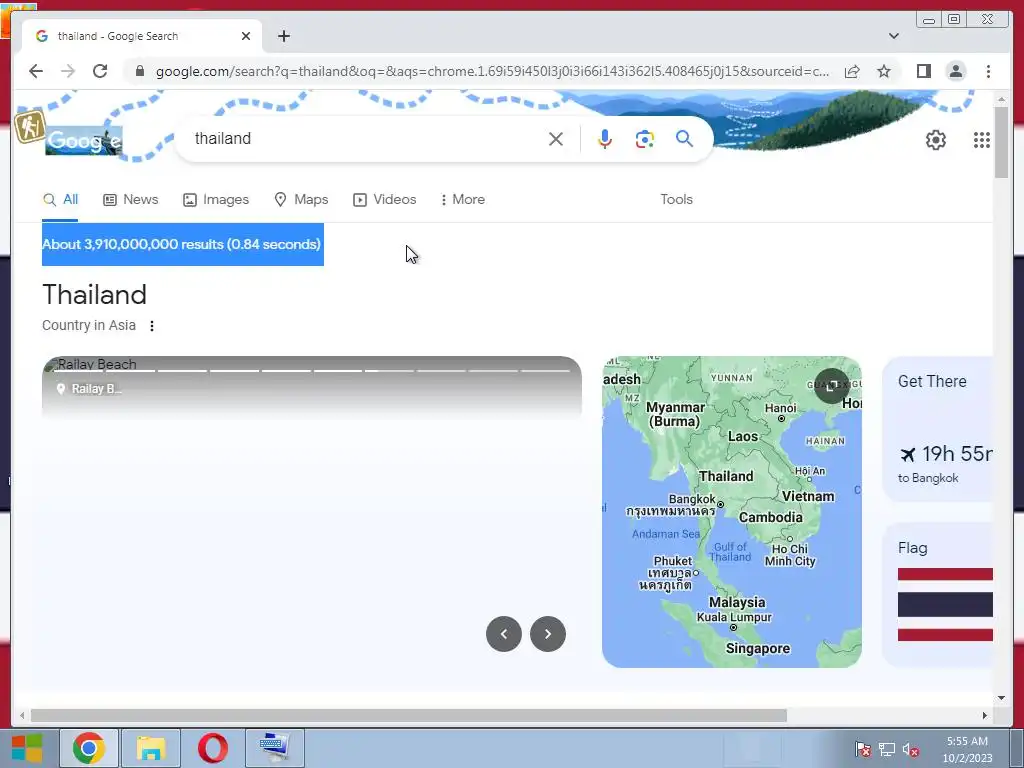The height and width of the screenshot is (768, 1024).
Task: Close the thailand Google Search tab
Action: (246, 36)
